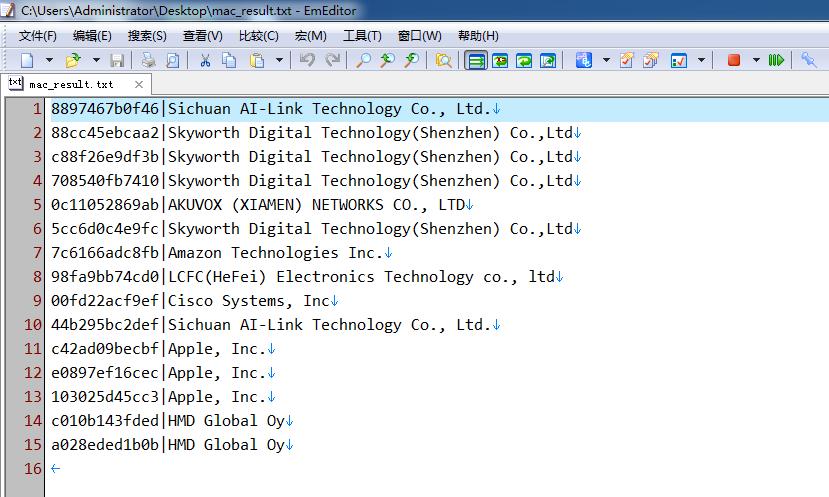The height and width of the screenshot is (497, 829).
Task: Expand the dropdown arrow beside record macro
Action: [755, 61]
